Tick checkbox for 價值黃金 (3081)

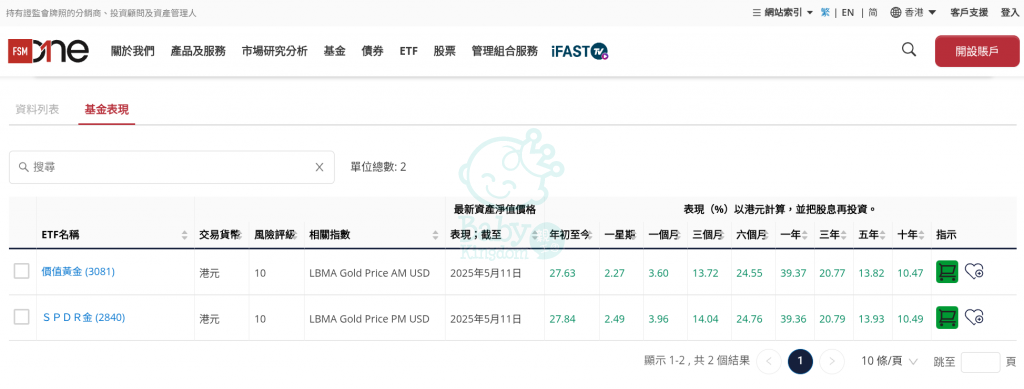pos(22,271)
